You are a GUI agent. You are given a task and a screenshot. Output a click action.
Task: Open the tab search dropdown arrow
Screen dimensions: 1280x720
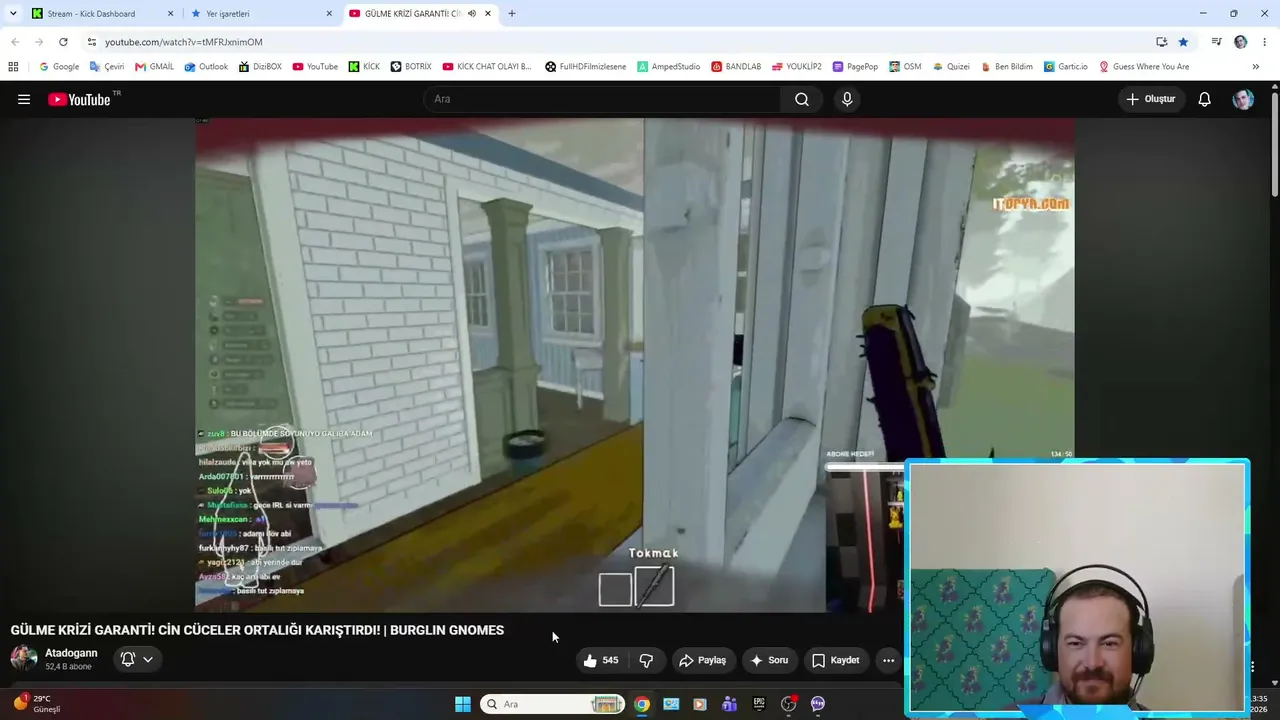click(13, 14)
